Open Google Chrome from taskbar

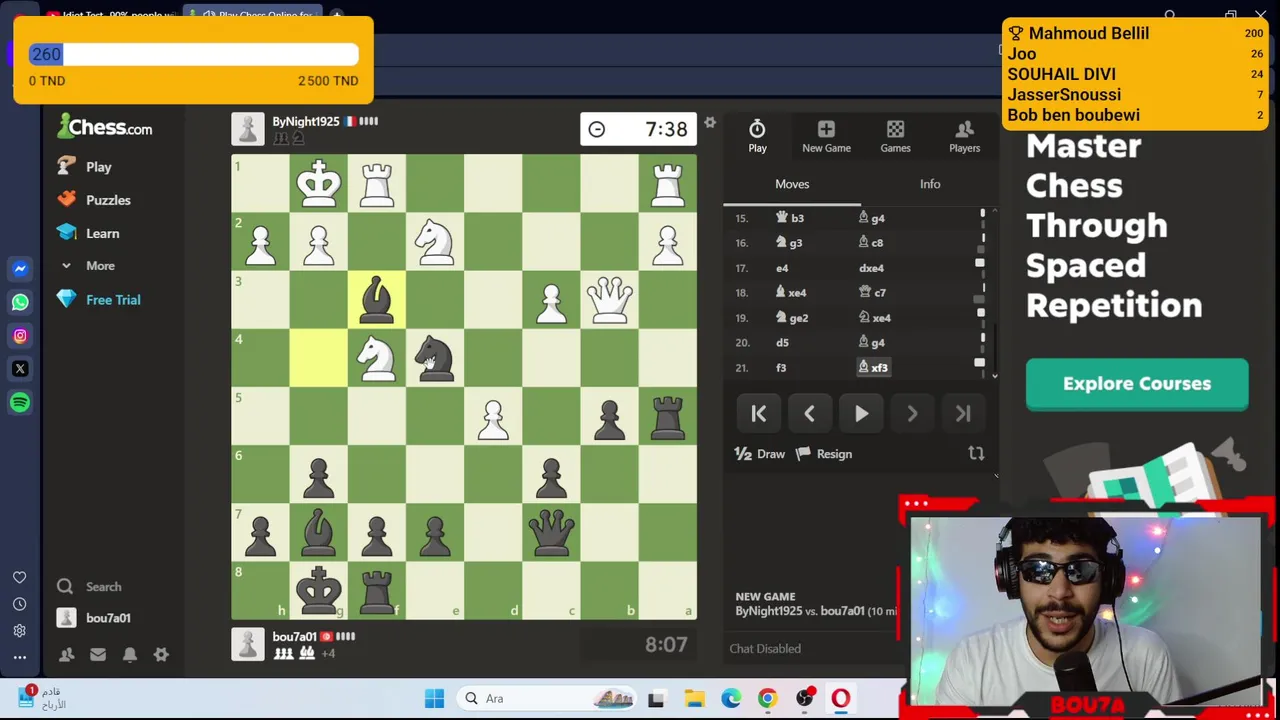click(767, 698)
